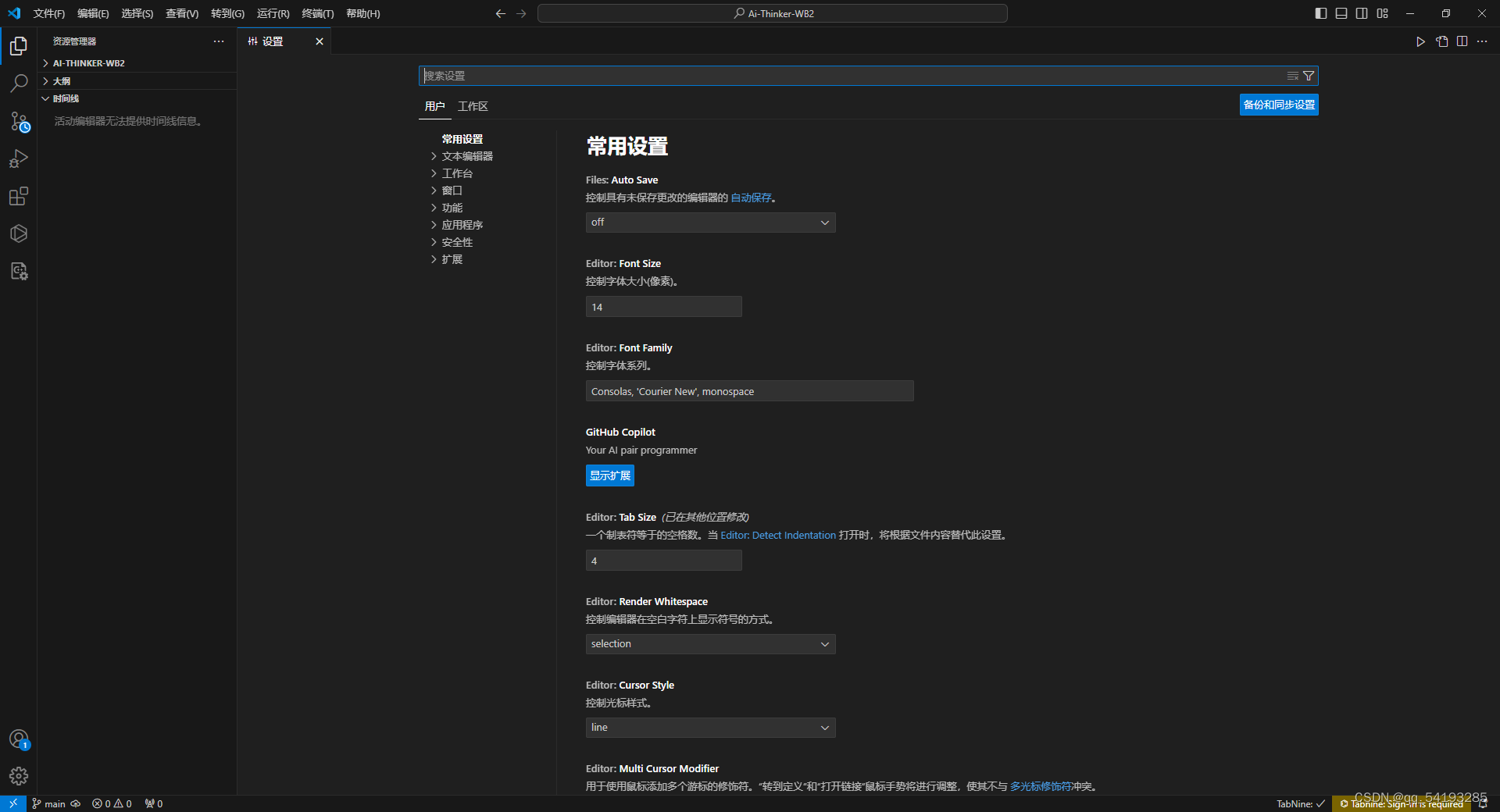1500x812 pixels.
Task: Switch to the 工作区 settings tab
Action: coord(473,106)
